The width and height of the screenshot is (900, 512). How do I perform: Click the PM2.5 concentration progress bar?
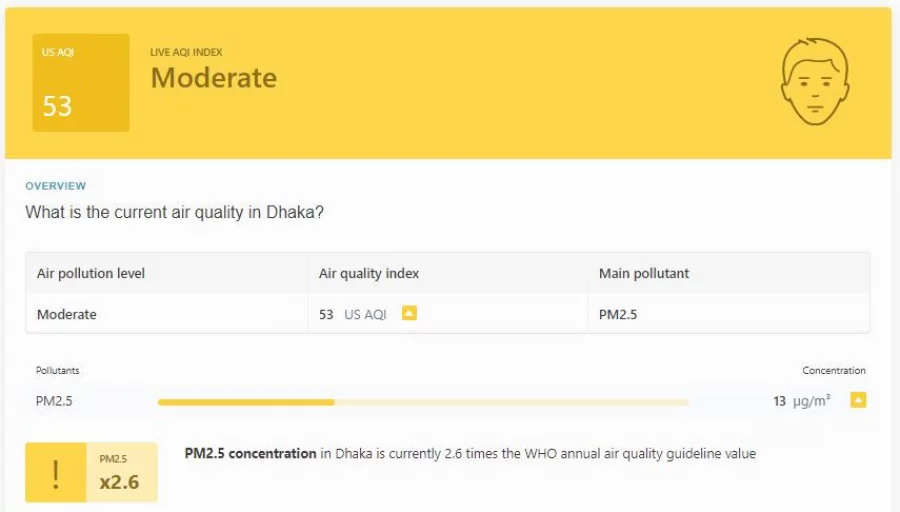(x=423, y=402)
